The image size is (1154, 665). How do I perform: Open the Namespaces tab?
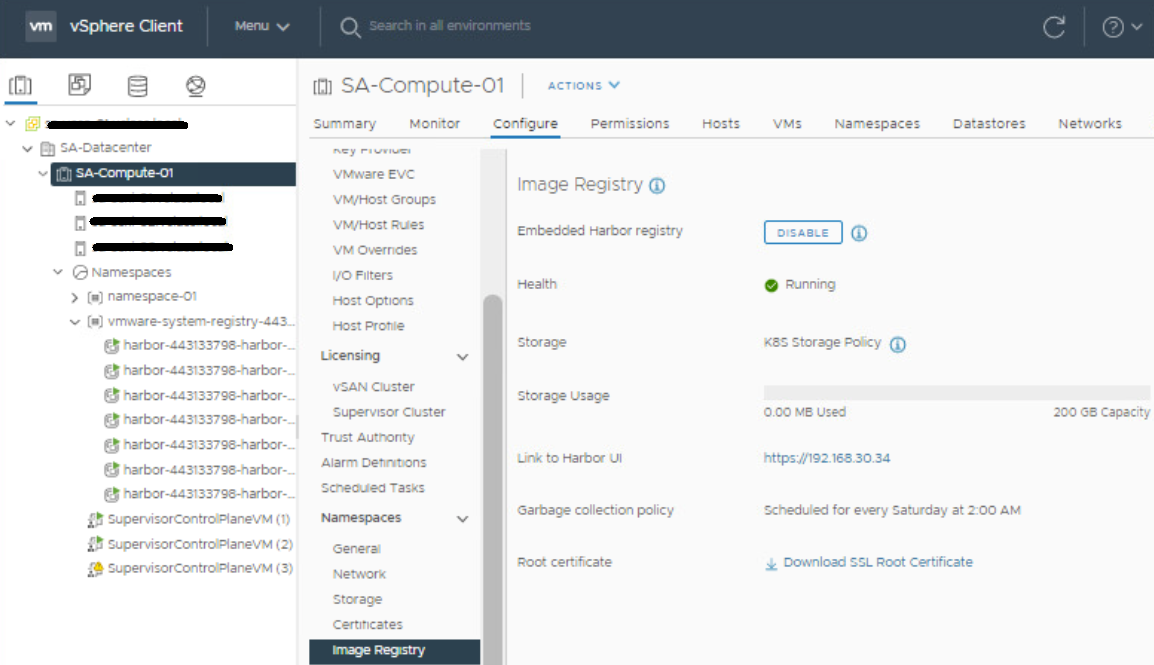point(877,123)
